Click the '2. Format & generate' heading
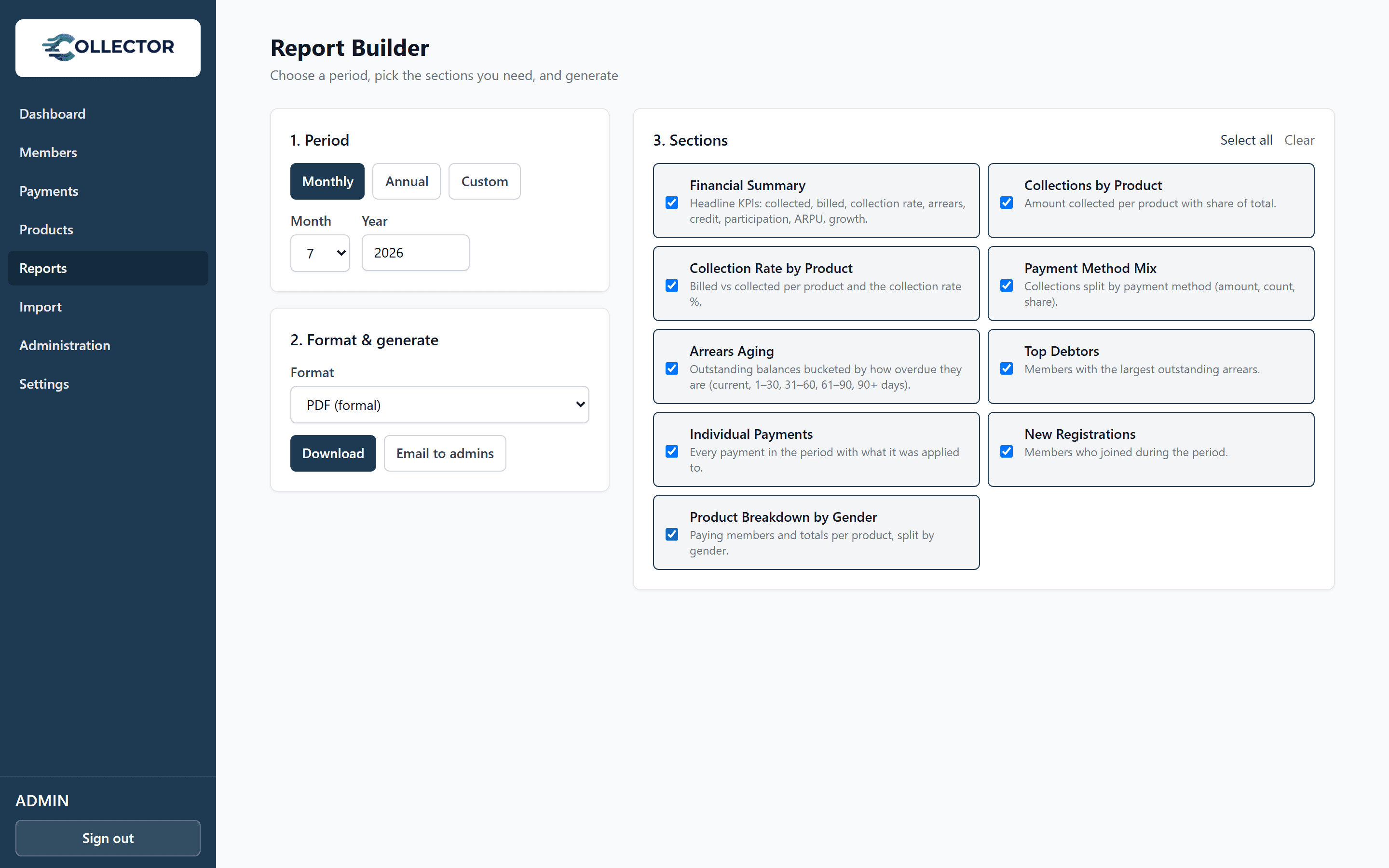Viewport: 1389px width, 868px height. point(364,340)
